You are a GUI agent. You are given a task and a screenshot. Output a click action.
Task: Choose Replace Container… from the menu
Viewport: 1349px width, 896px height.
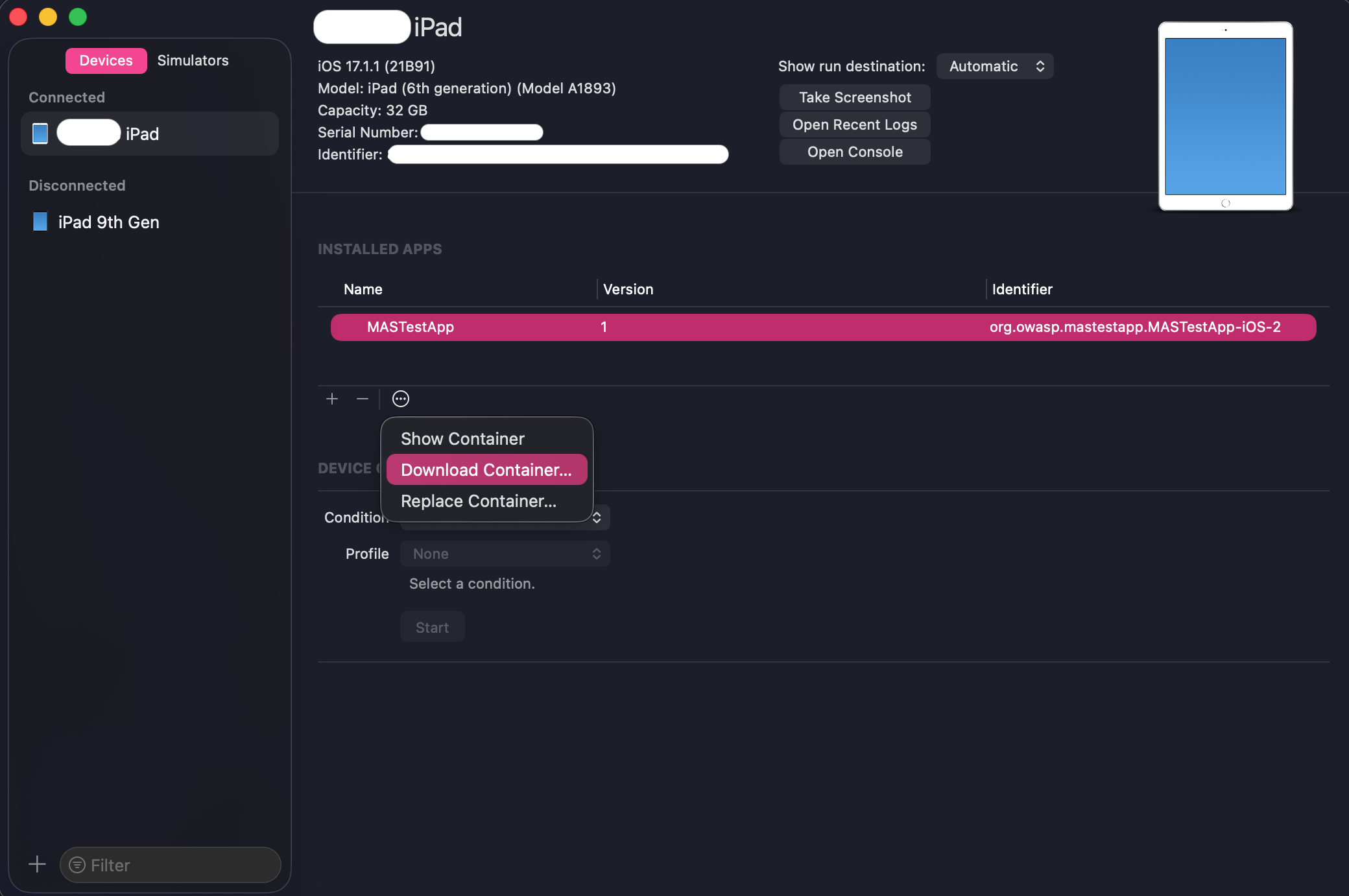tap(479, 501)
